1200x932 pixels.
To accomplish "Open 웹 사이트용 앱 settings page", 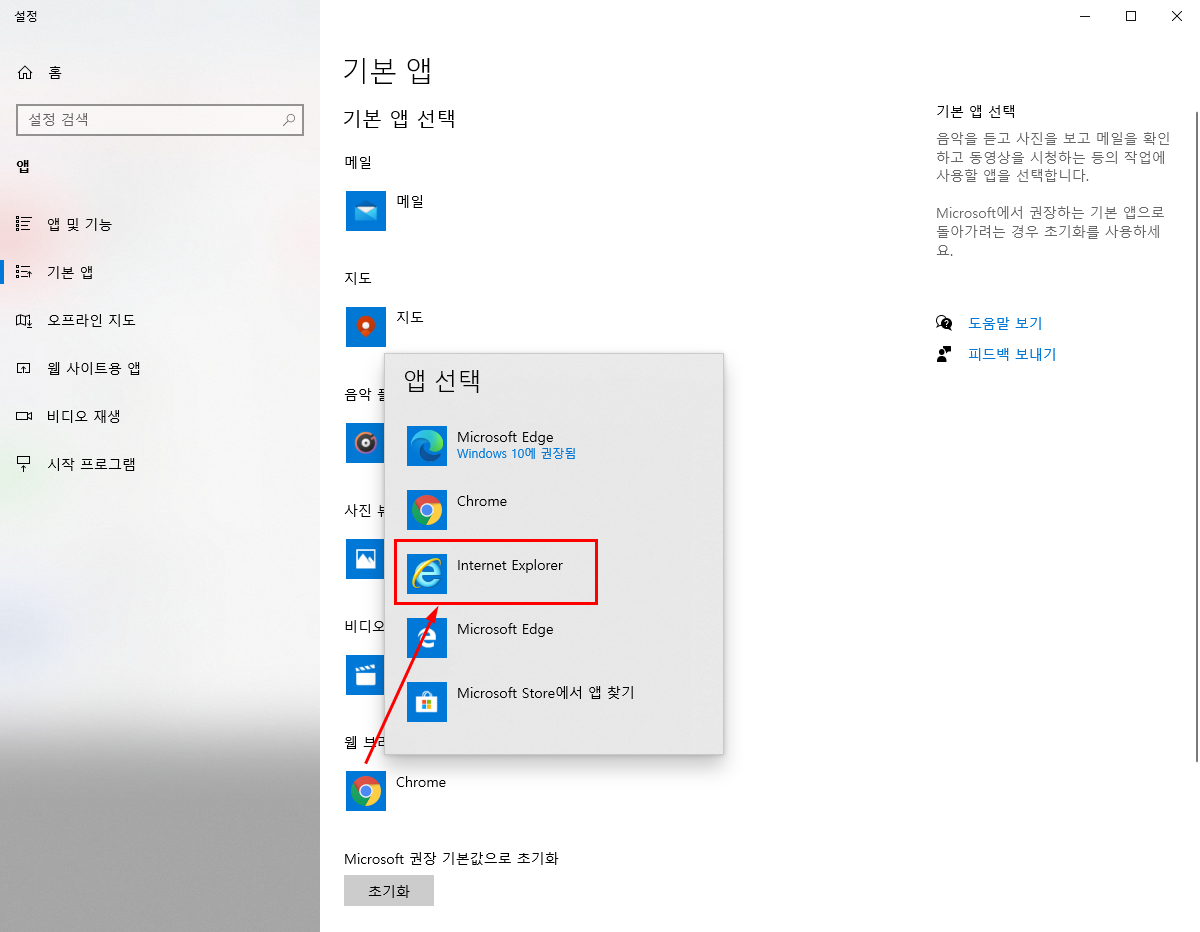I will [160, 368].
